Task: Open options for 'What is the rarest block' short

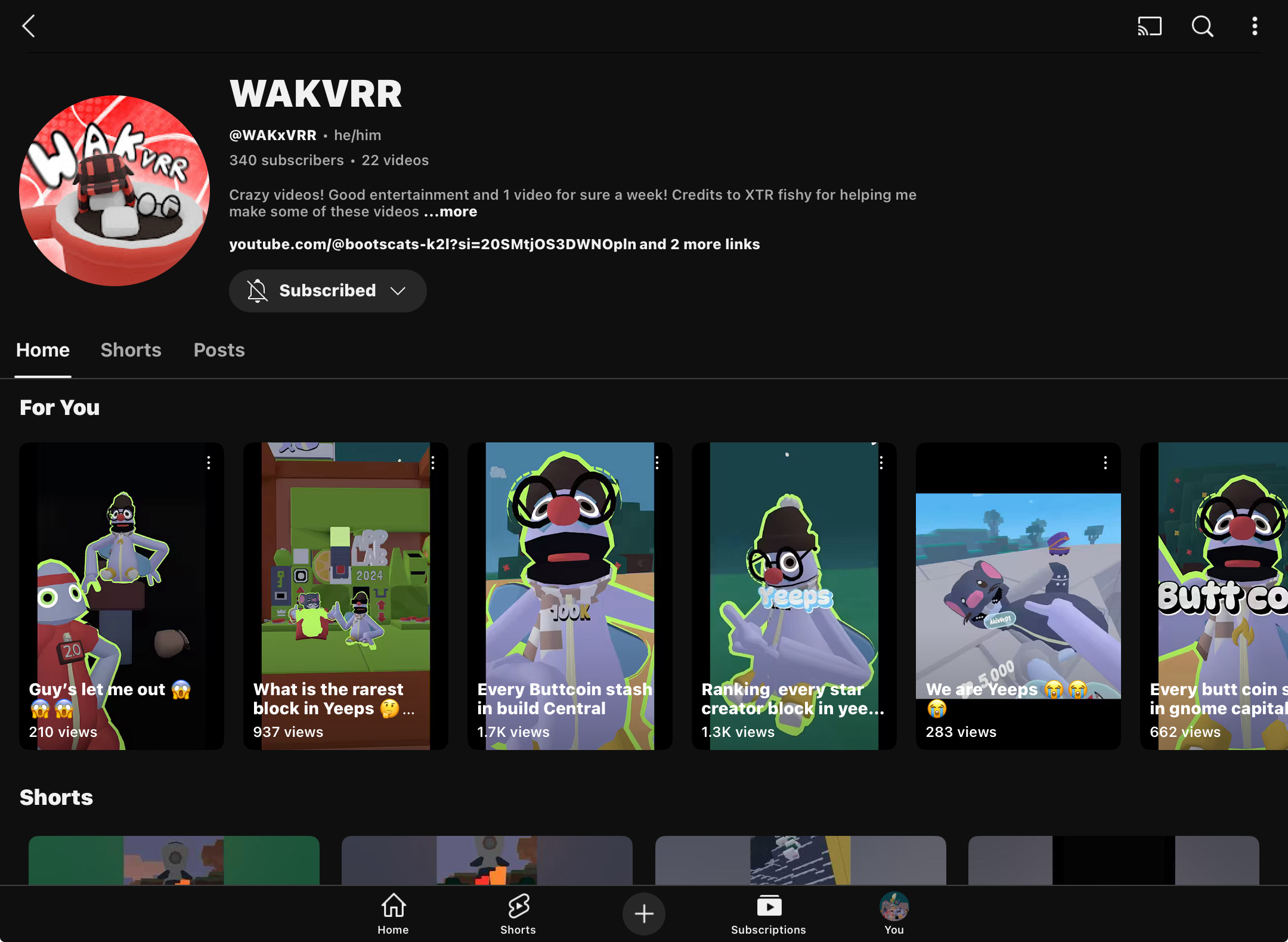Action: point(433,463)
